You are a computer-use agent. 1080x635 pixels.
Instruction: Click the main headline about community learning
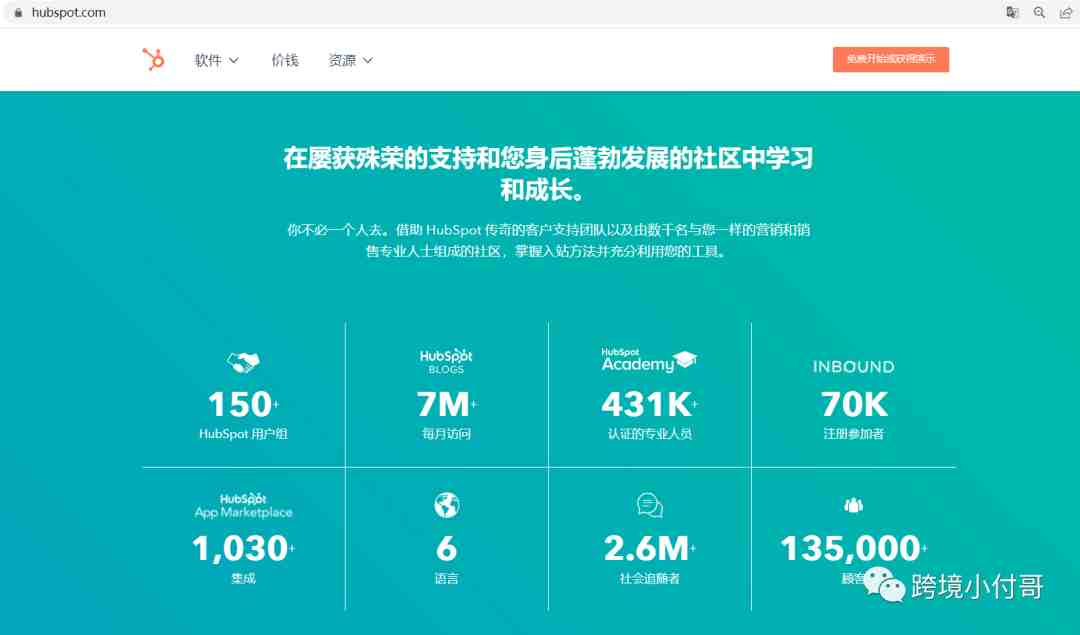(548, 174)
